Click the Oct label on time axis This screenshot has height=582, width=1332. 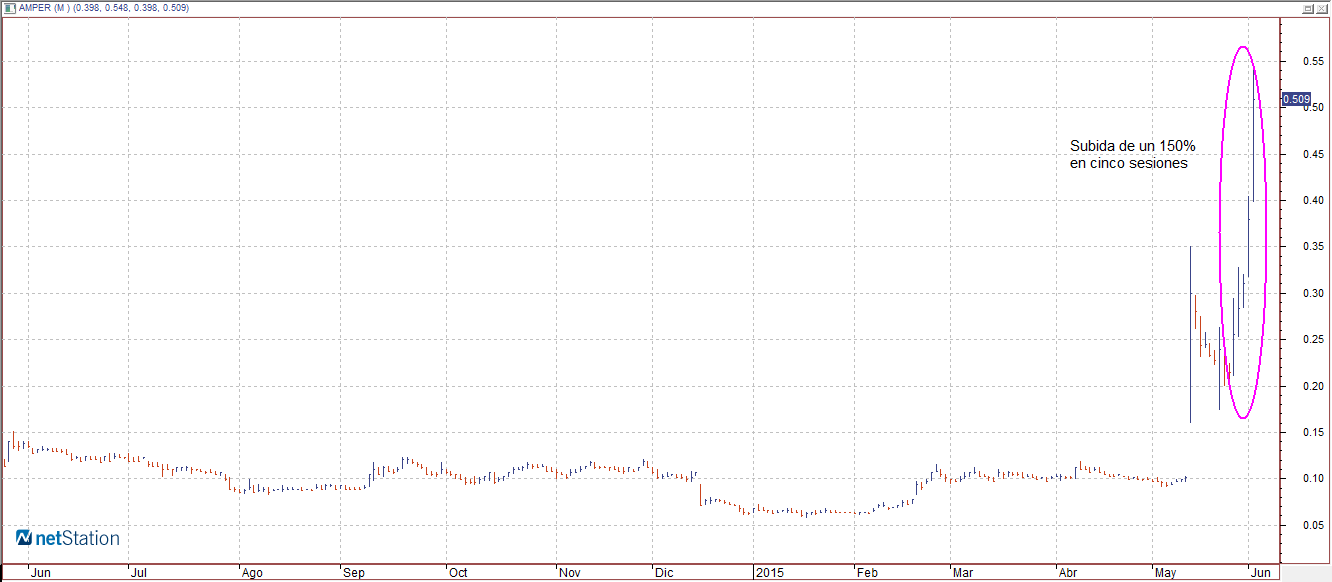click(x=458, y=573)
